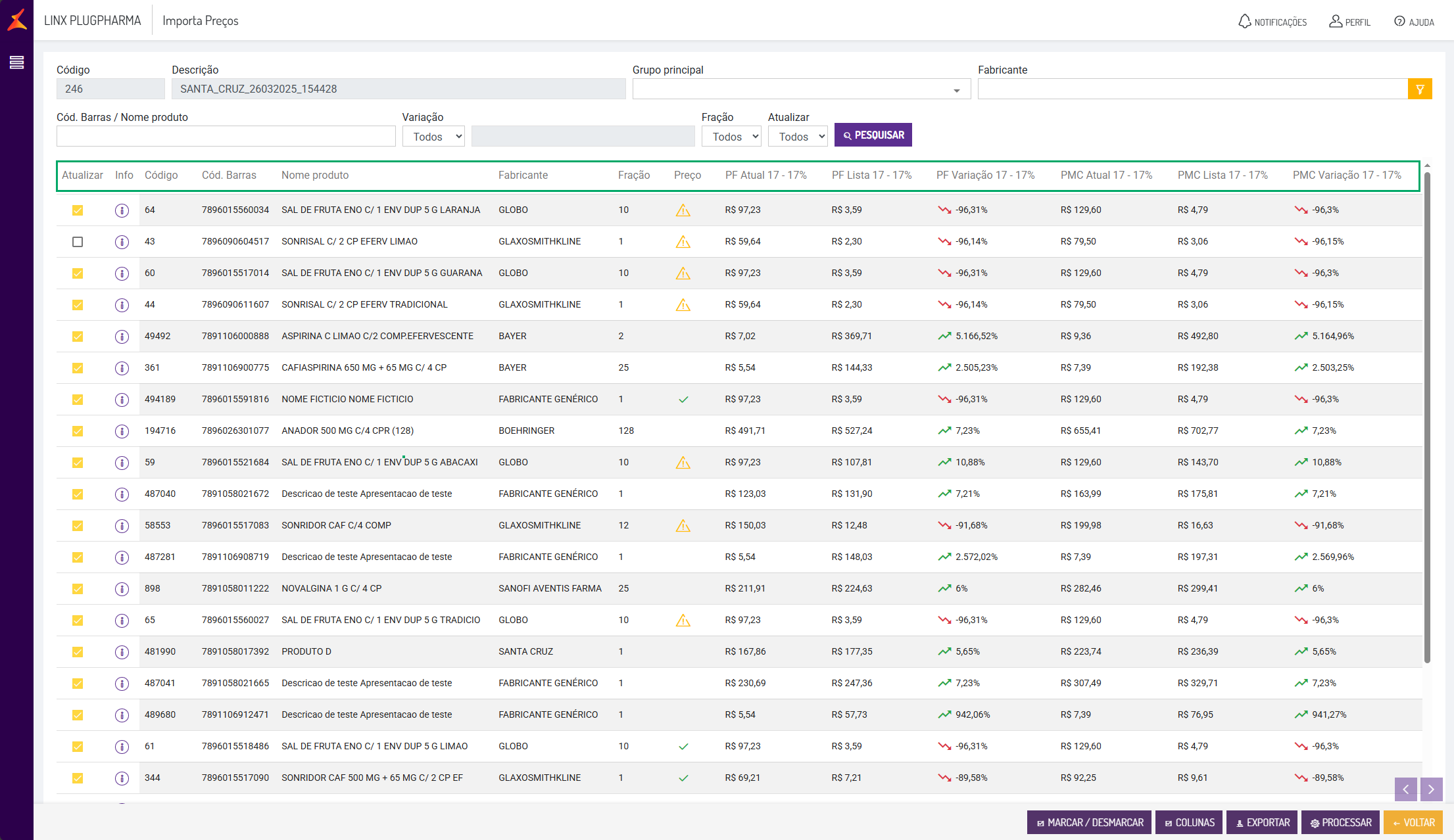Open the Perfil user icon
The height and width of the screenshot is (840, 1454).
(x=1335, y=21)
